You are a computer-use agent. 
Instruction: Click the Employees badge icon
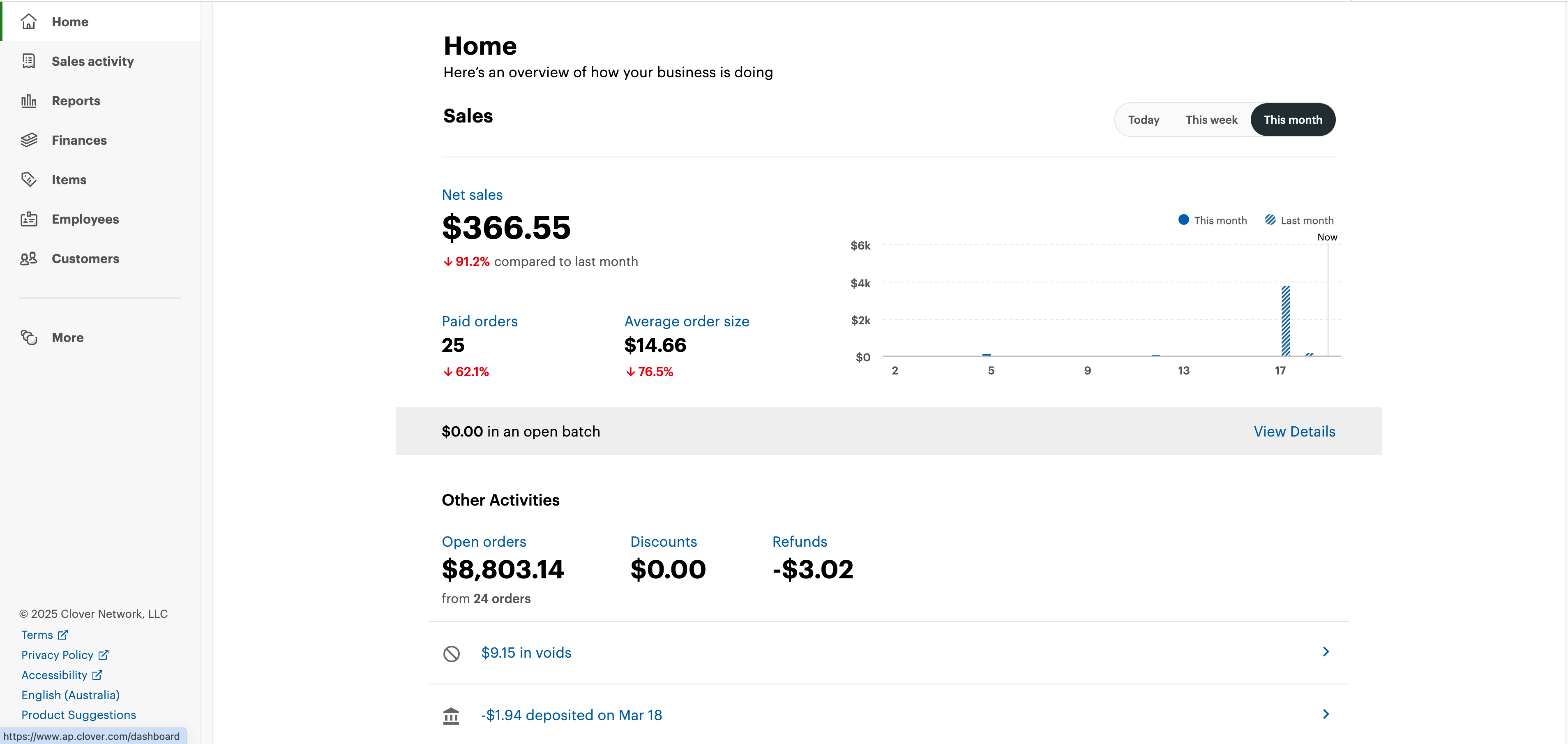[x=29, y=219]
